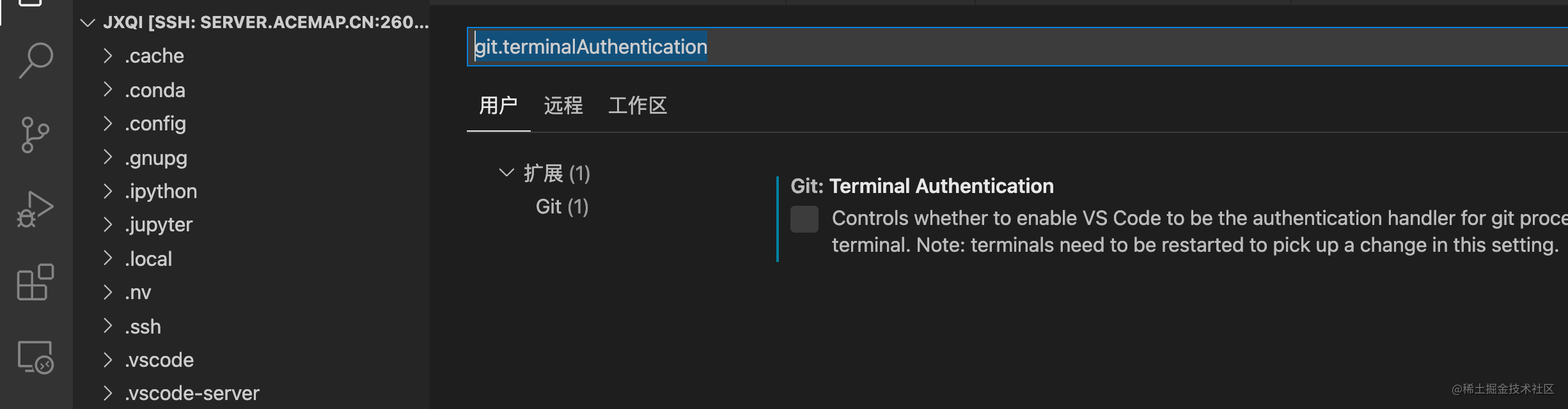Screen dimensions: 1568x409
Task: Collapse the JXQI workspace folder
Action: point(88,23)
